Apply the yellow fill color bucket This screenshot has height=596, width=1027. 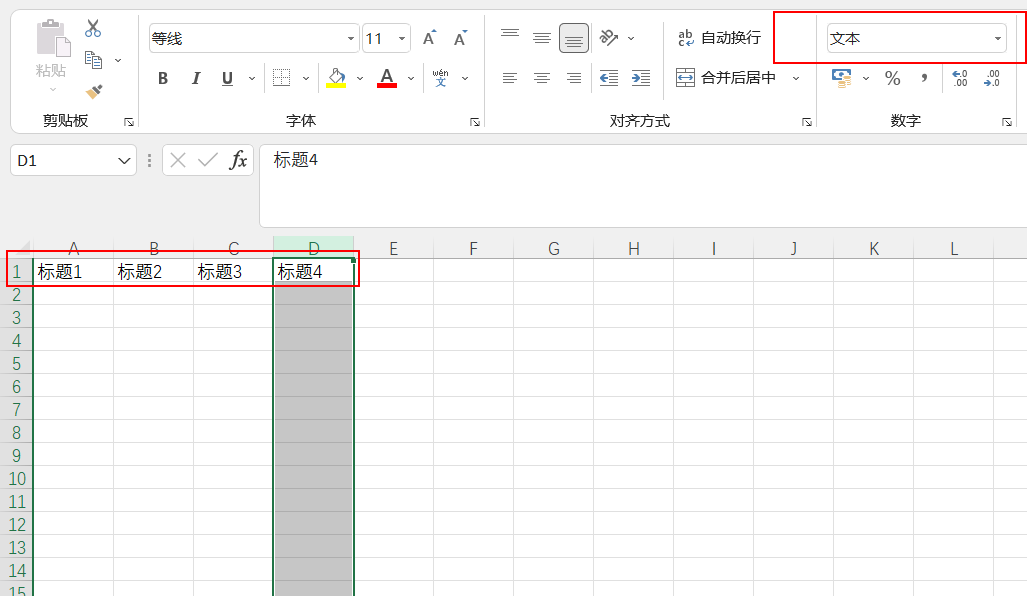click(x=336, y=78)
